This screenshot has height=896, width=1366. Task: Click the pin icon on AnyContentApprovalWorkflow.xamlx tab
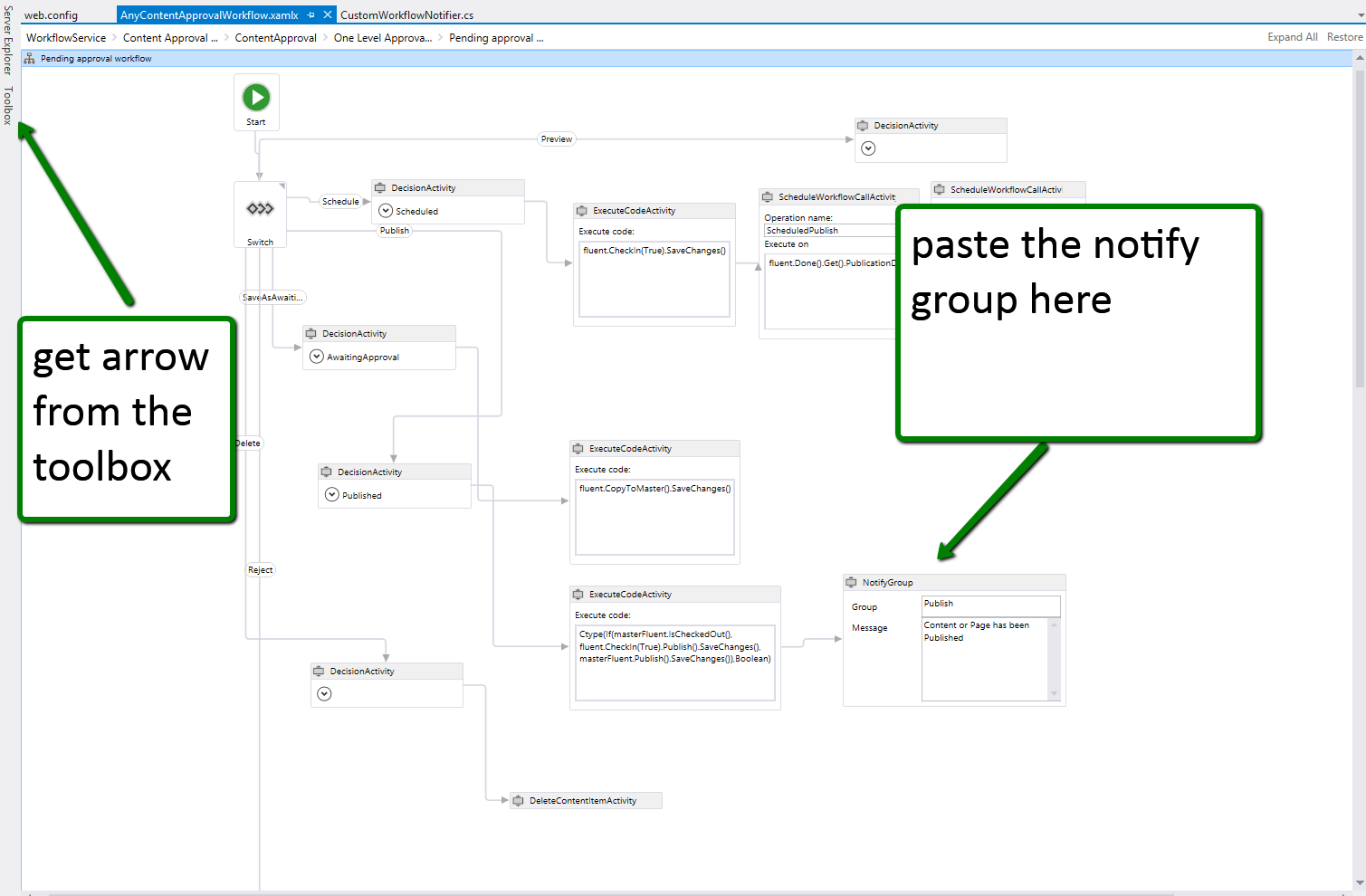310,15
